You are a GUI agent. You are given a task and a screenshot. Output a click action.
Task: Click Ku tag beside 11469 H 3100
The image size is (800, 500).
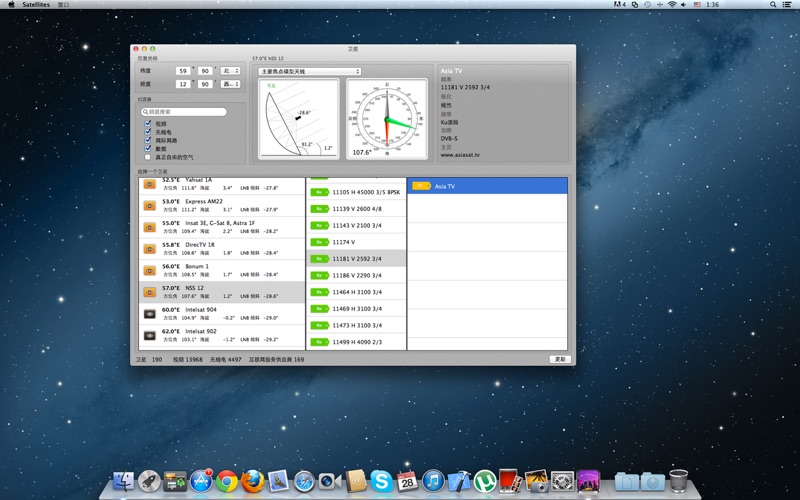click(320, 309)
